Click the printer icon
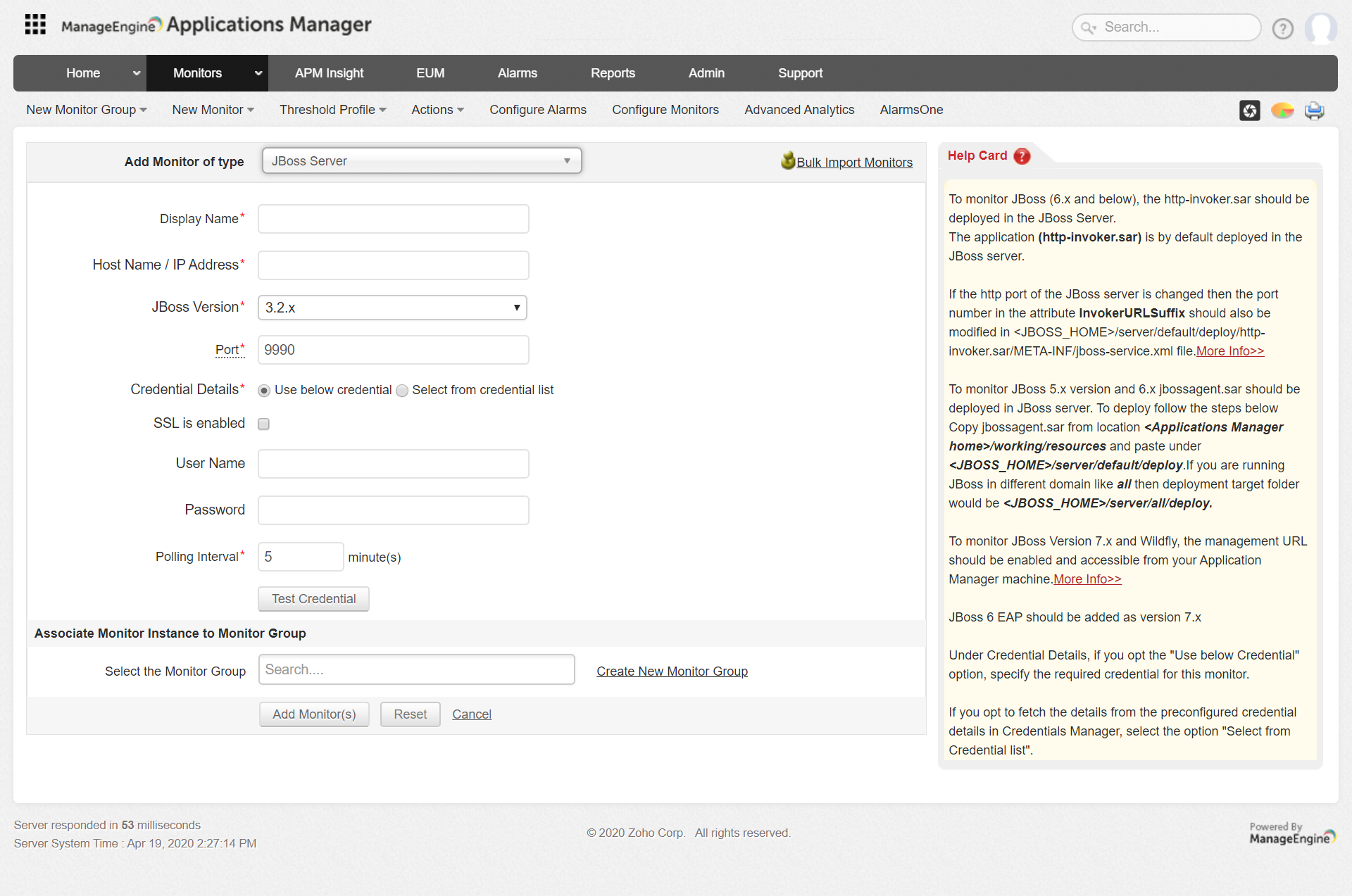This screenshot has width=1352, height=896. tap(1314, 111)
